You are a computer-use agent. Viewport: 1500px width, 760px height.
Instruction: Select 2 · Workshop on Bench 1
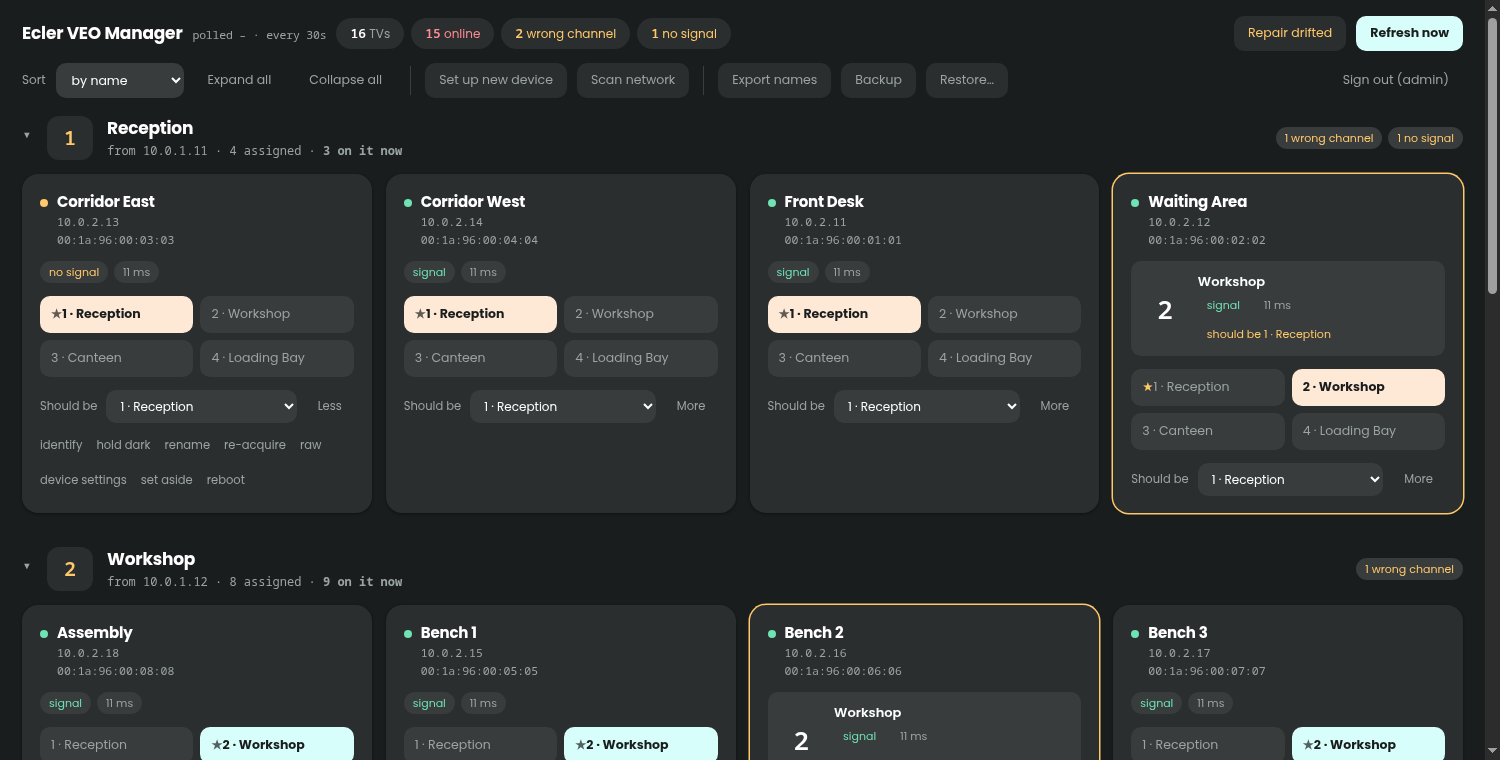(x=641, y=744)
